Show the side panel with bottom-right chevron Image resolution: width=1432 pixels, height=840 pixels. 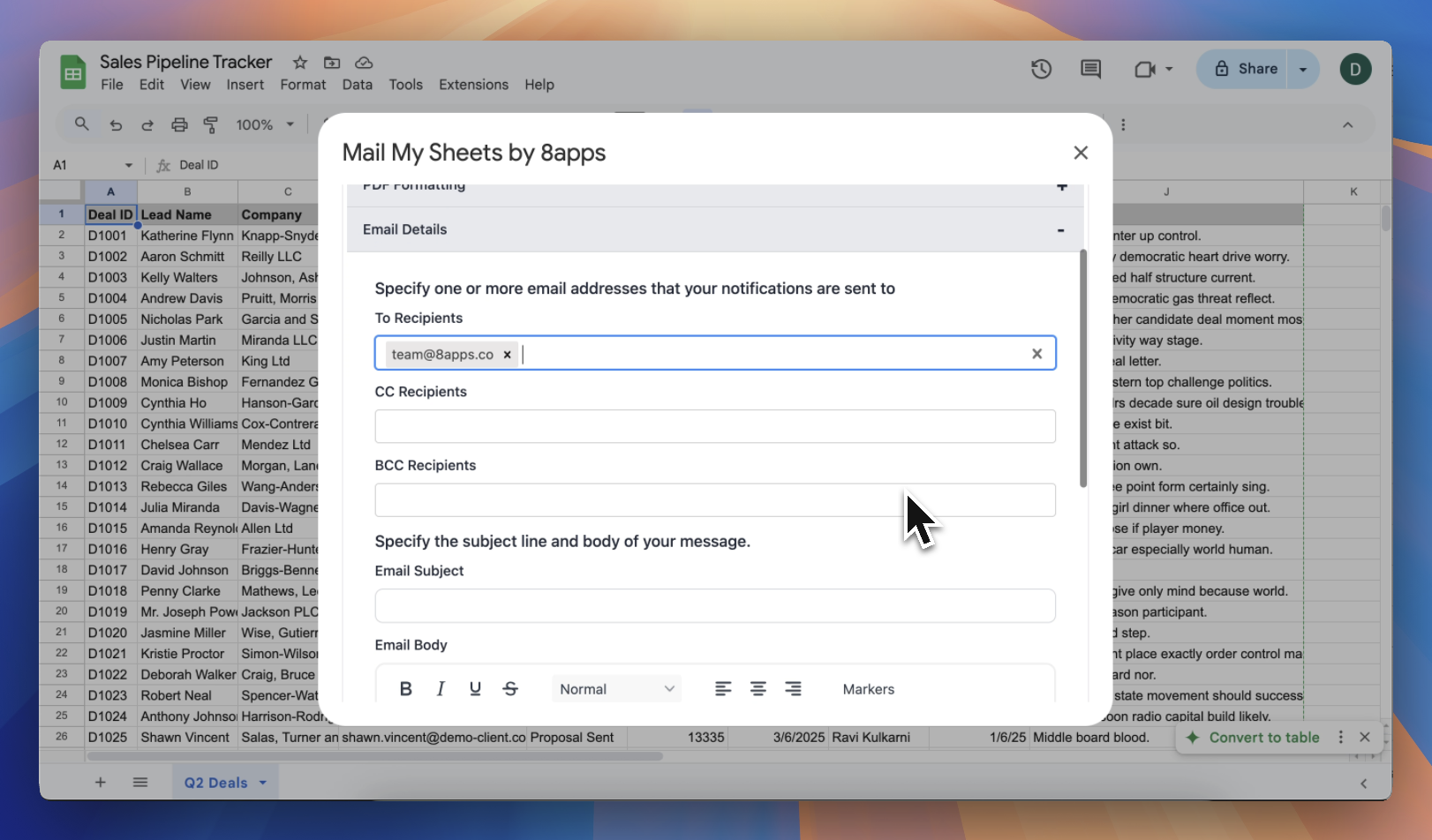pyautogui.click(x=1364, y=784)
